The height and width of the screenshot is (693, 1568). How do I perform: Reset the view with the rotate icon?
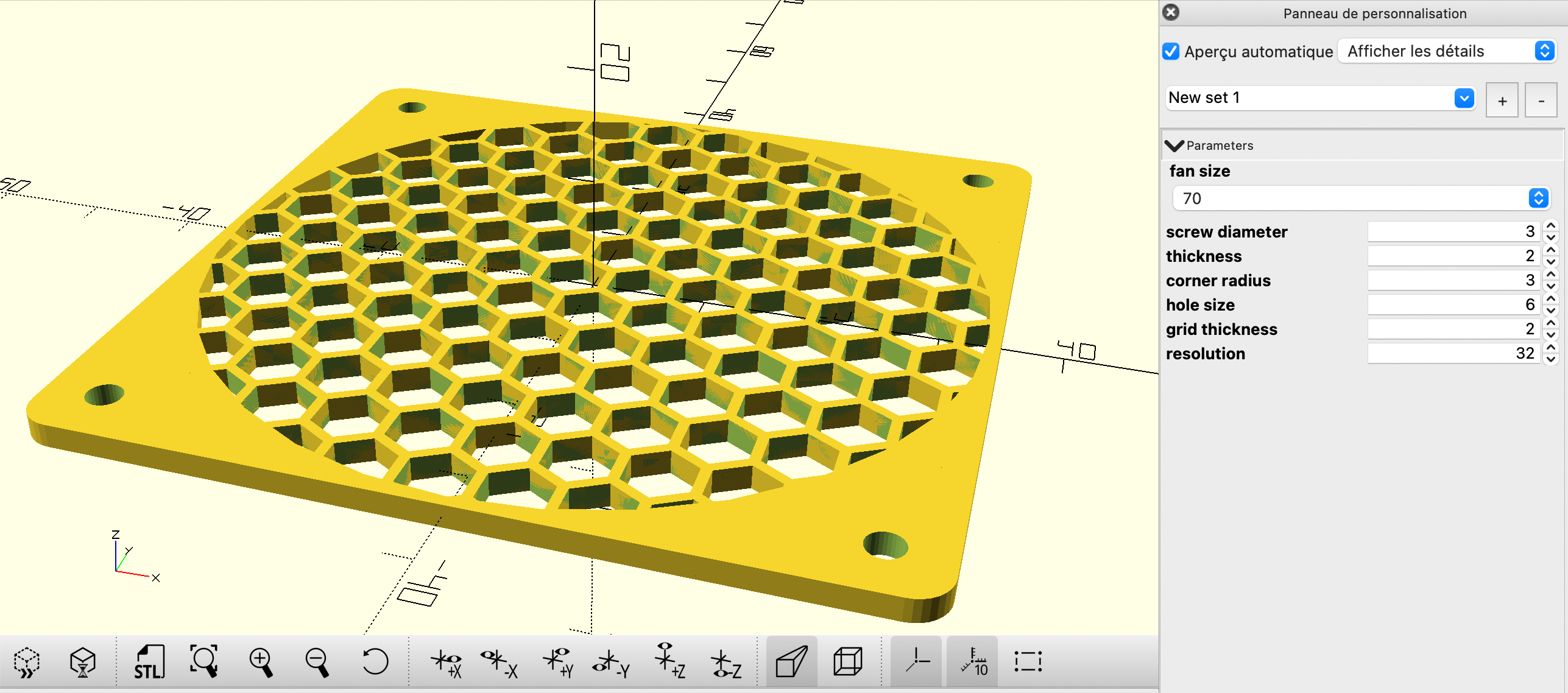coord(374,662)
